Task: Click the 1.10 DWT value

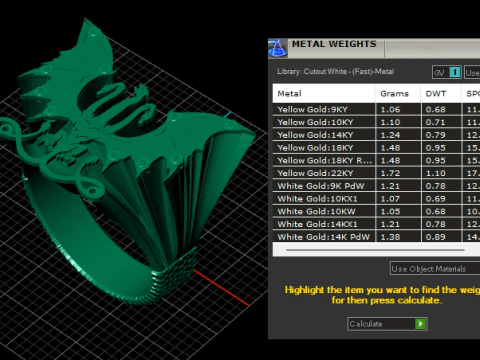Action: pyautogui.click(x=435, y=173)
